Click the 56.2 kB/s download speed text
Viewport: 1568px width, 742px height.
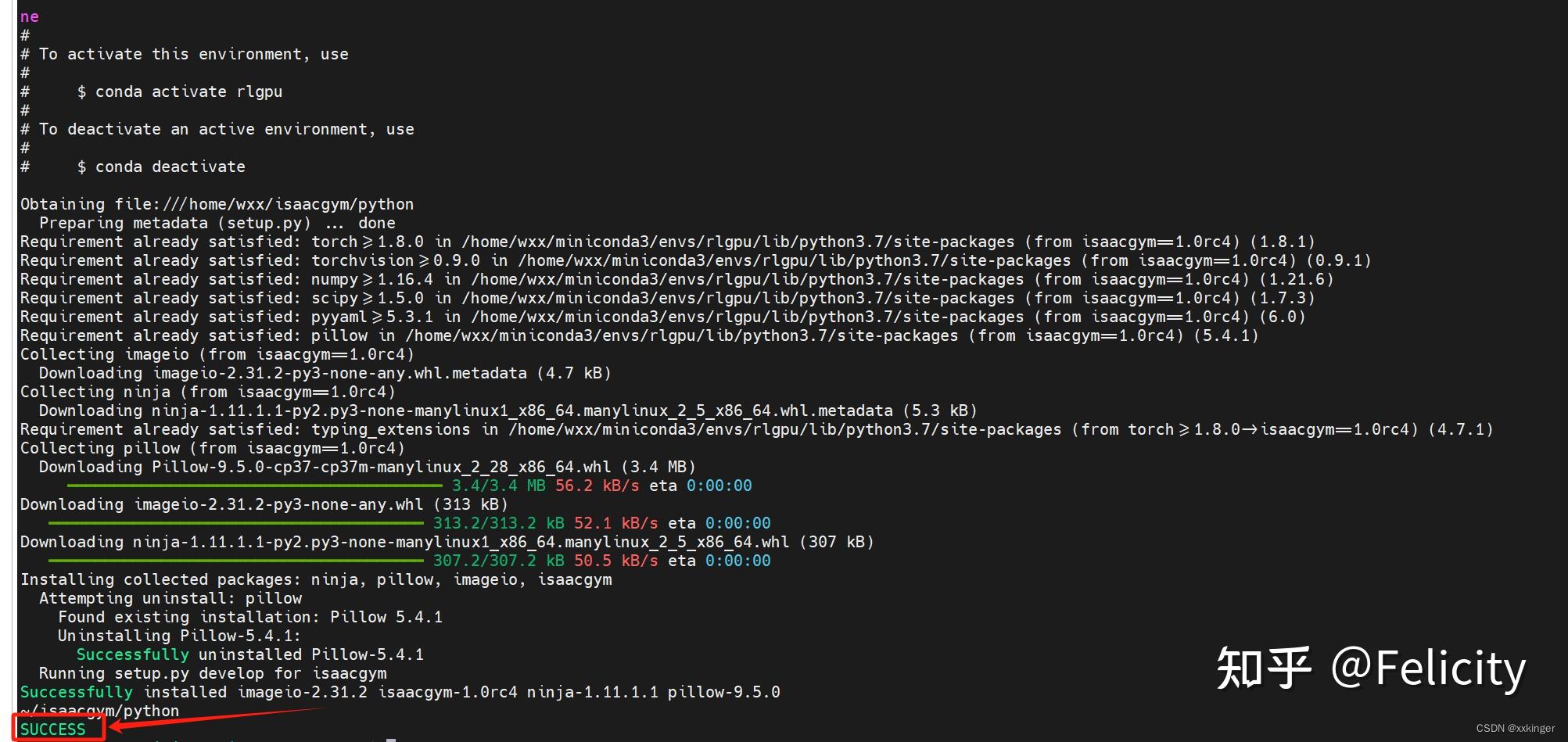pos(597,486)
